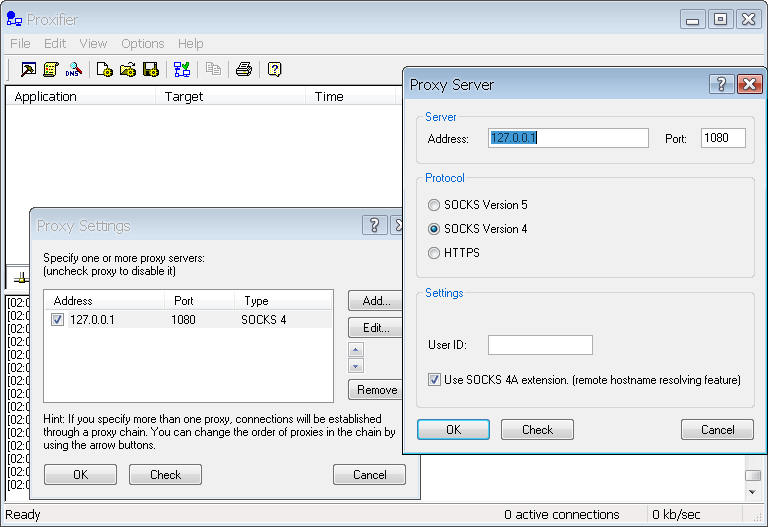Create a new profile via toolbar icon

(x=104, y=70)
